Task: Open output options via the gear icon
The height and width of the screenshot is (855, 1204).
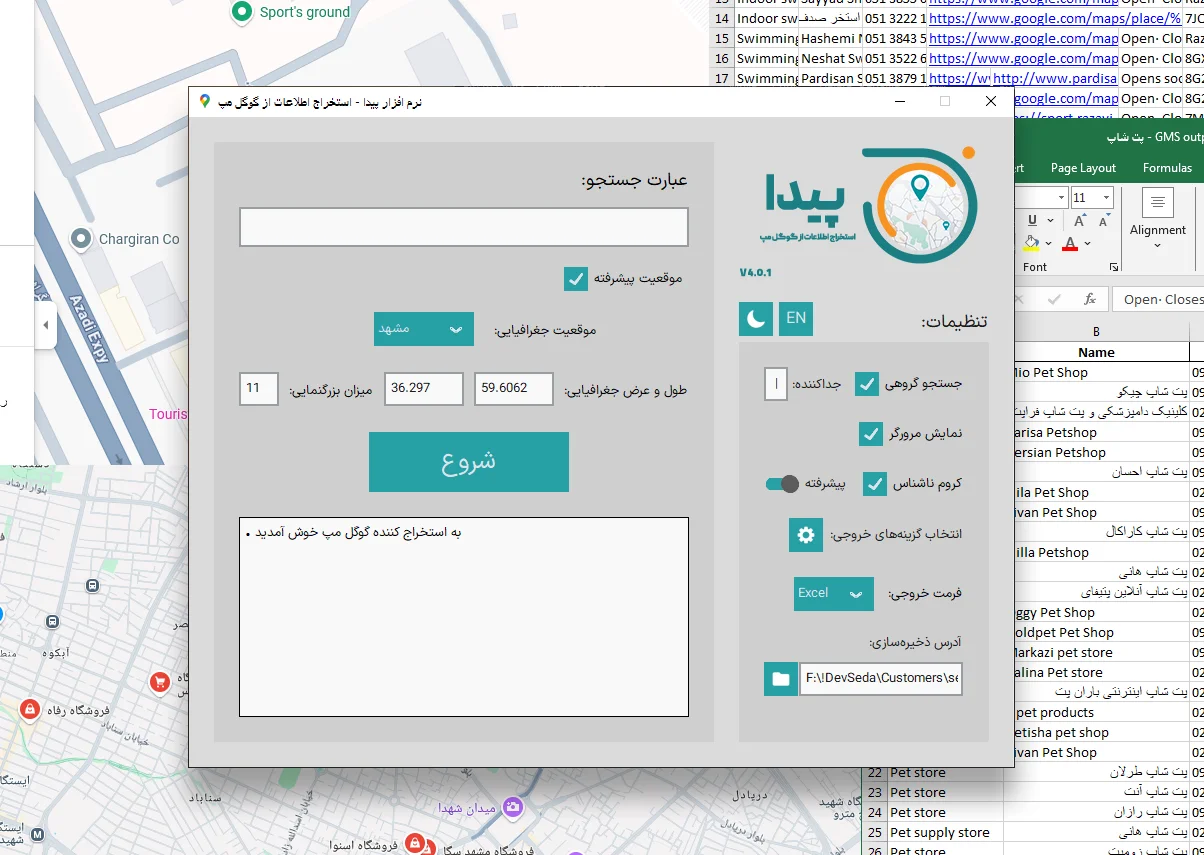Action: (x=804, y=535)
